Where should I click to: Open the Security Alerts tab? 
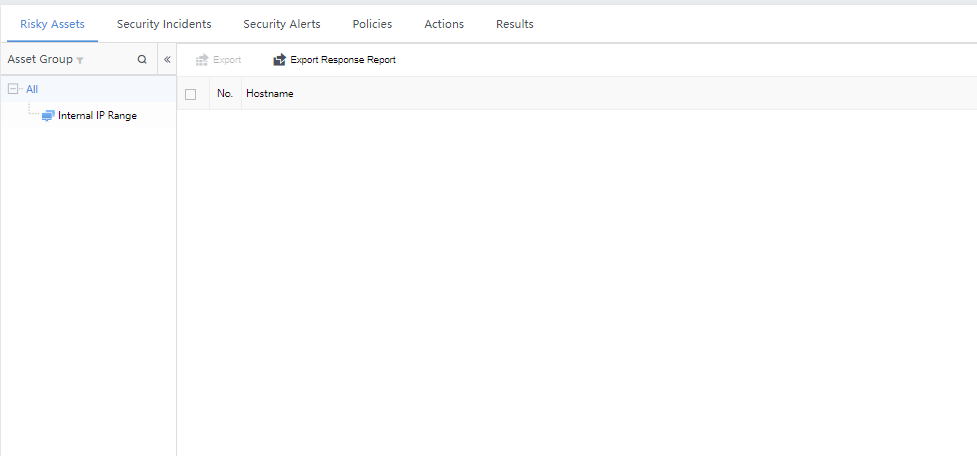pos(282,24)
